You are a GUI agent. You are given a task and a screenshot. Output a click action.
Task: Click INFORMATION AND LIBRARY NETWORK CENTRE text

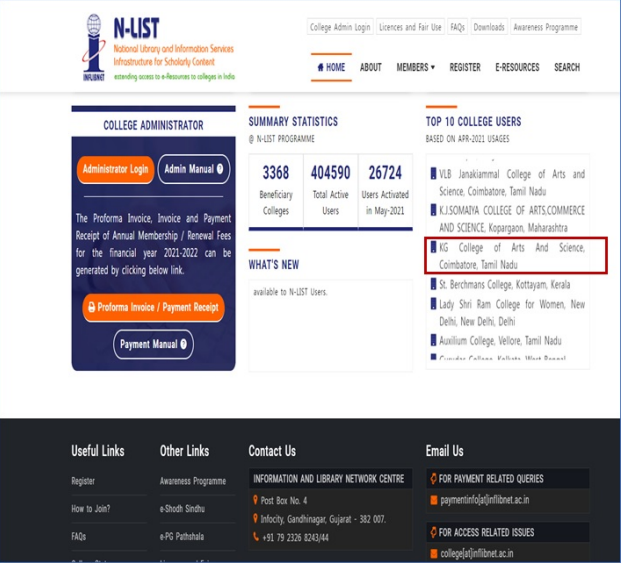click(329, 479)
